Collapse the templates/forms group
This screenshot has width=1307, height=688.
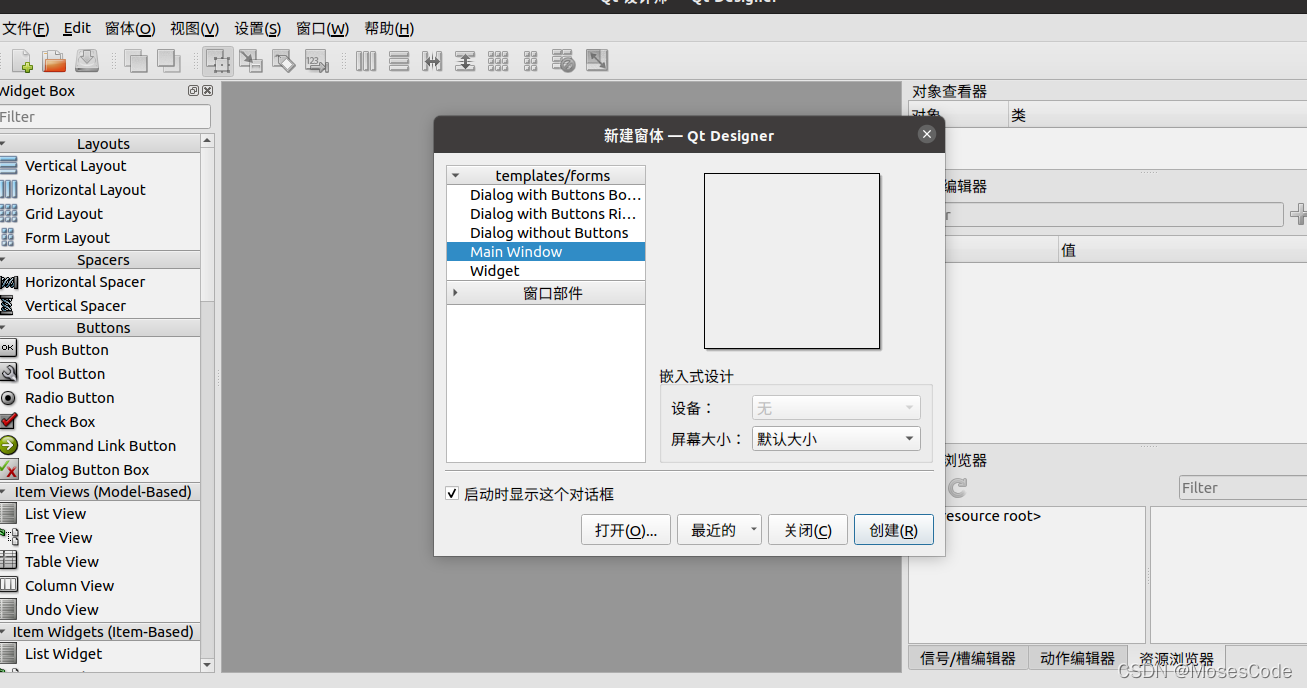458,174
